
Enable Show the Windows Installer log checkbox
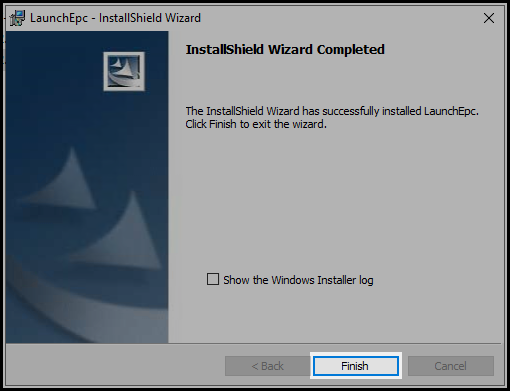[213, 279]
